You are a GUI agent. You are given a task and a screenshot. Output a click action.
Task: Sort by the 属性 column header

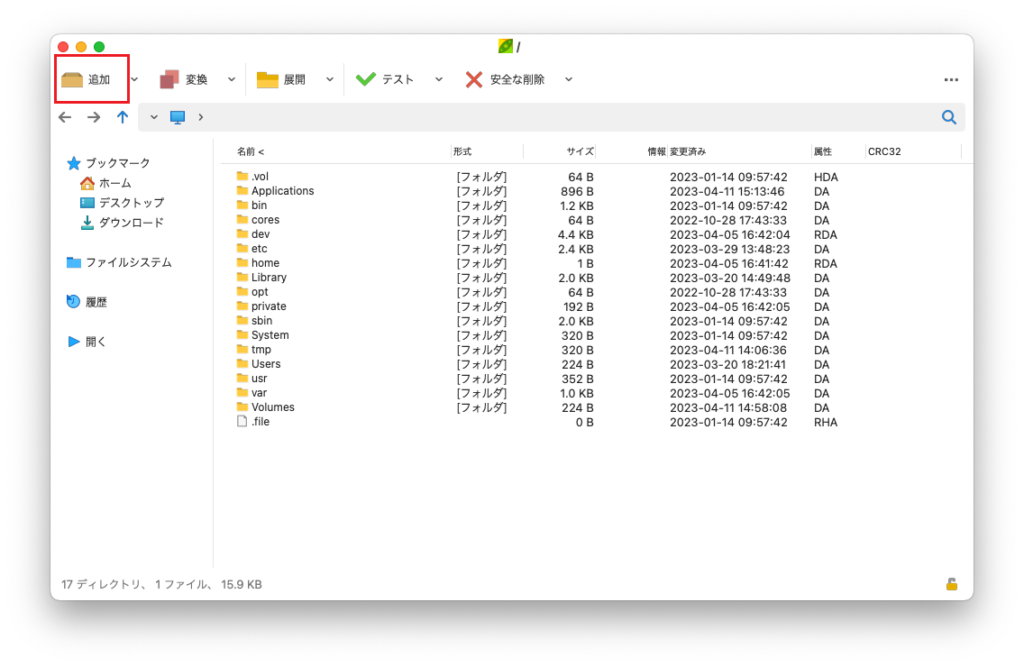click(x=823, y=152)
